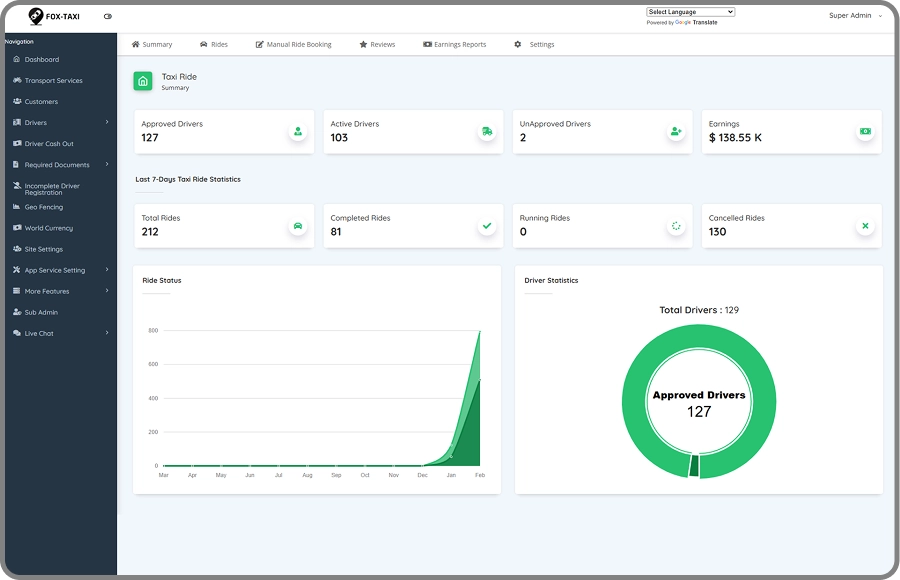Open Customers in the sidebar
Screen dimensions: 900x580
click(x=61, y=101)
